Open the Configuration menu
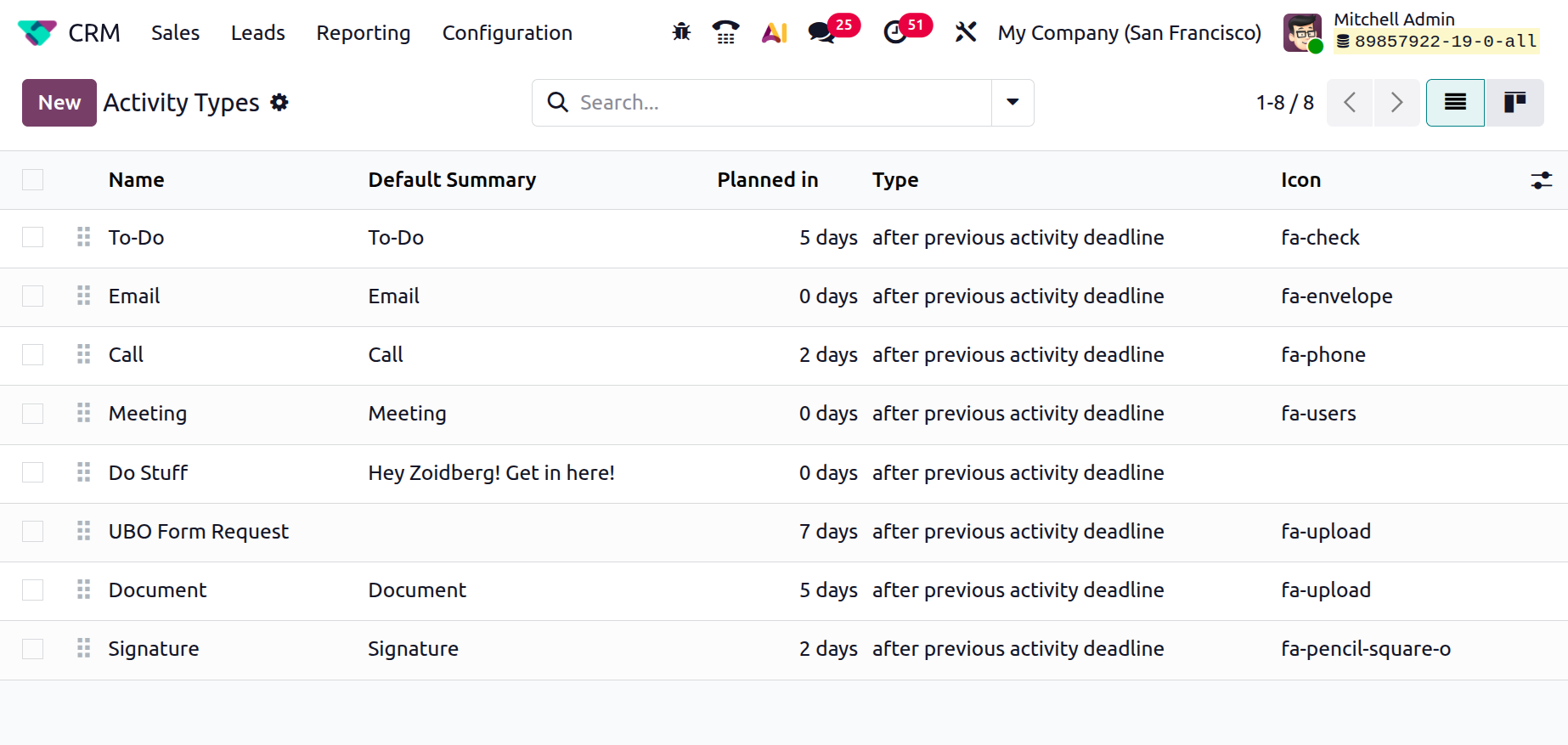Viewport: 1568px width, 745px height. 507,32
